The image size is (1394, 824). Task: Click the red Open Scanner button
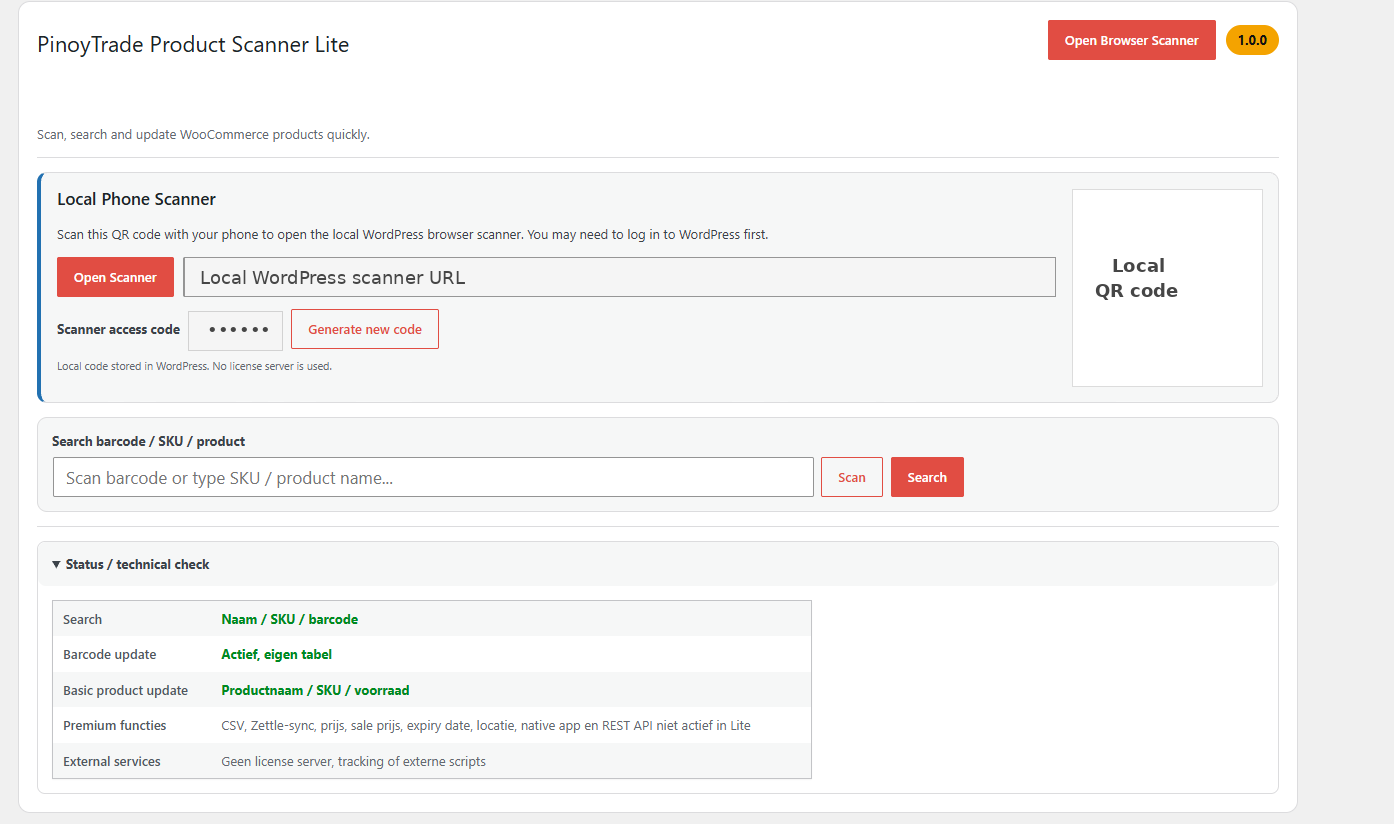pos(115,277)
